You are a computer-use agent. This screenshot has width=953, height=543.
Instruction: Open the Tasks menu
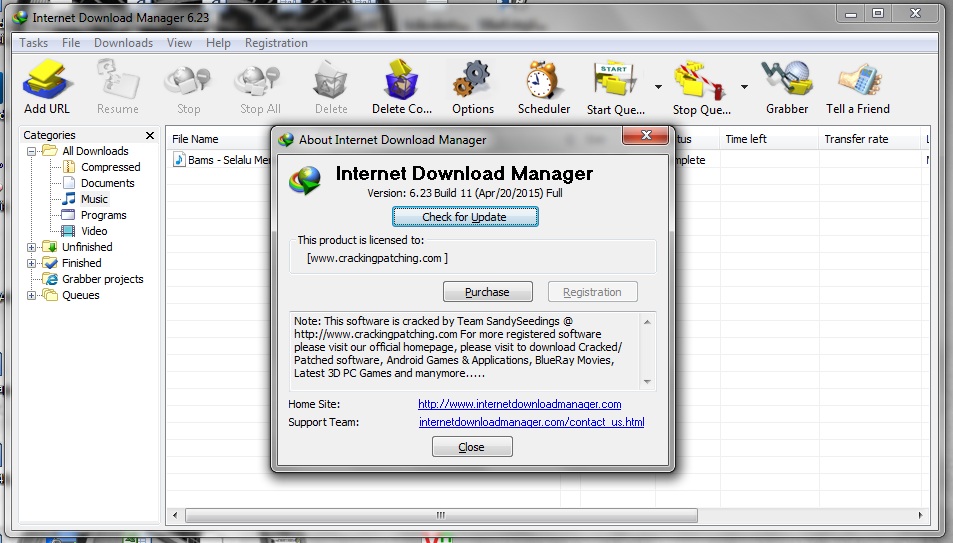33,43
